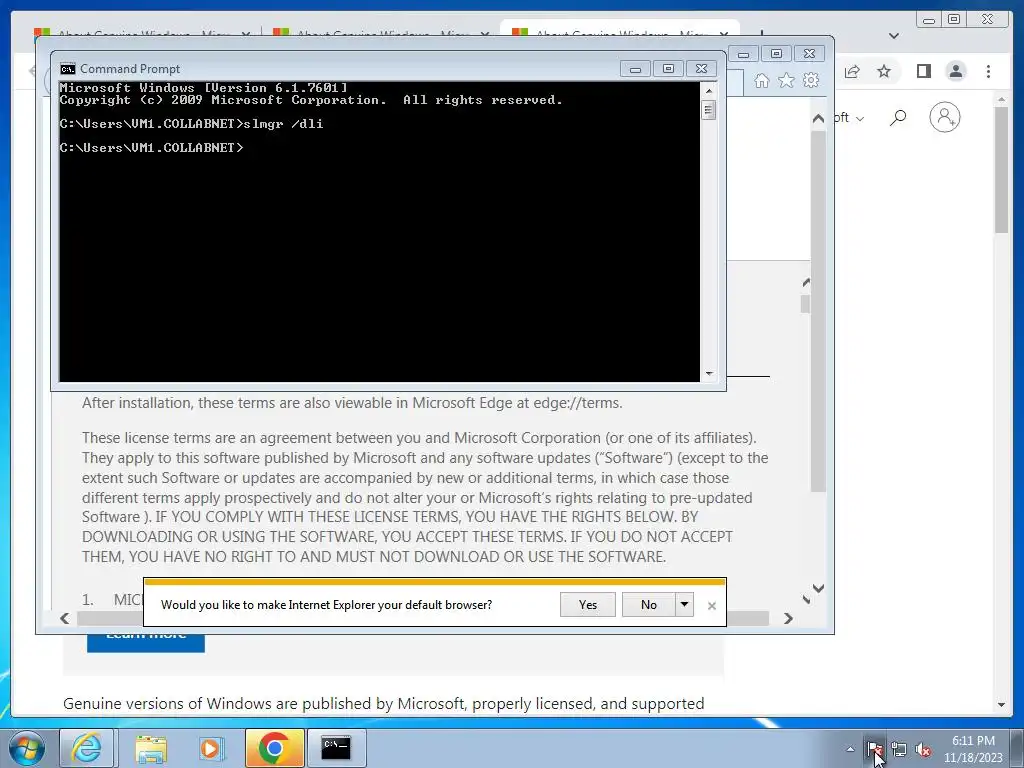
Task: Maximize the Internet Explorer window
Action: 776,54
